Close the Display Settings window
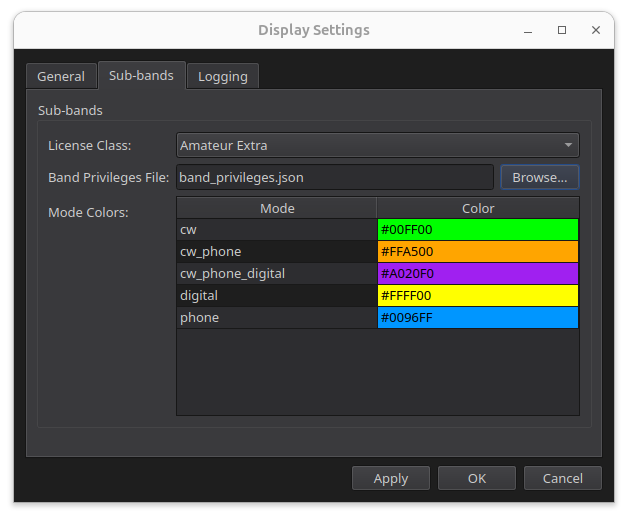The height and width of the screenshot is (519, 628). pos(596,30)
